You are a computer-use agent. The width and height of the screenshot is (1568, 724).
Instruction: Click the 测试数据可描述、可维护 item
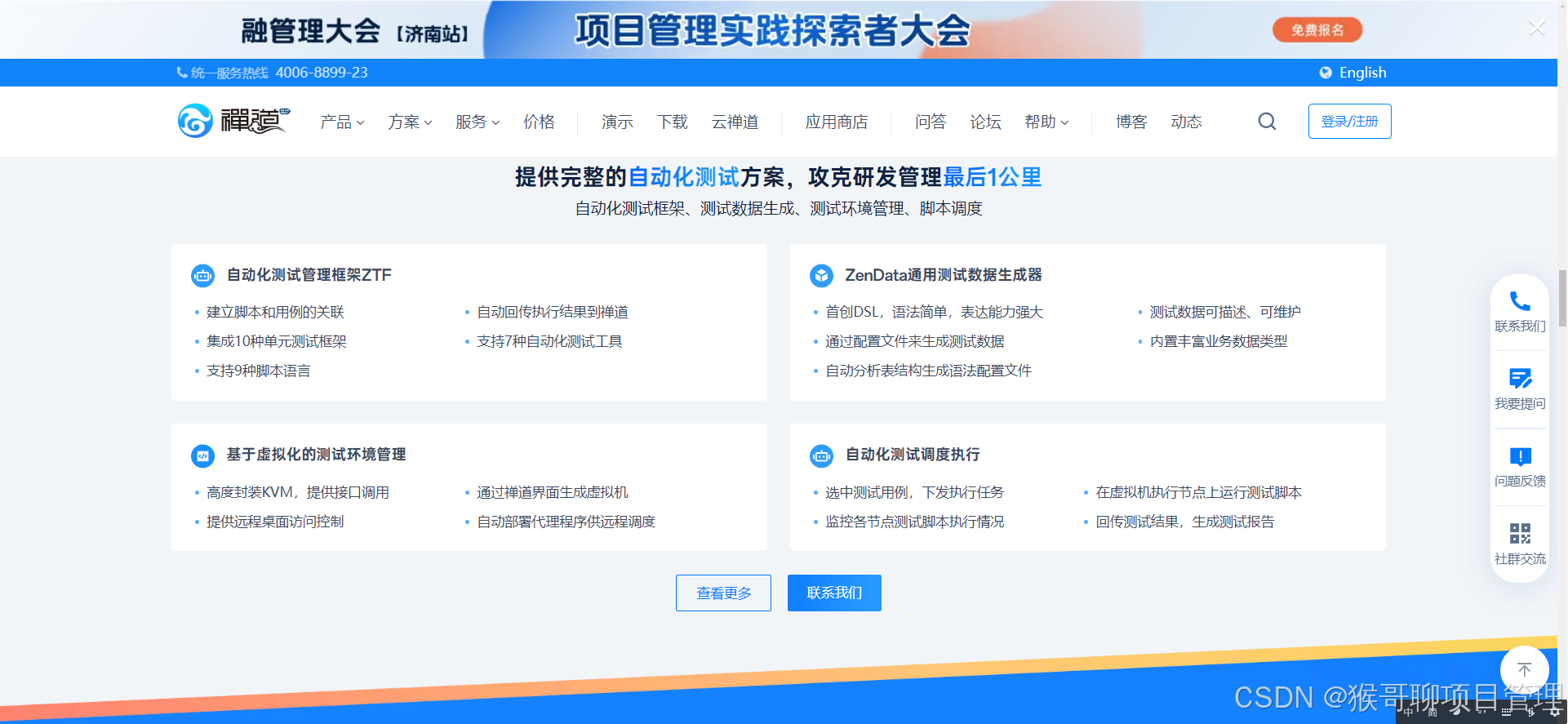click(x=1225, y=312)
